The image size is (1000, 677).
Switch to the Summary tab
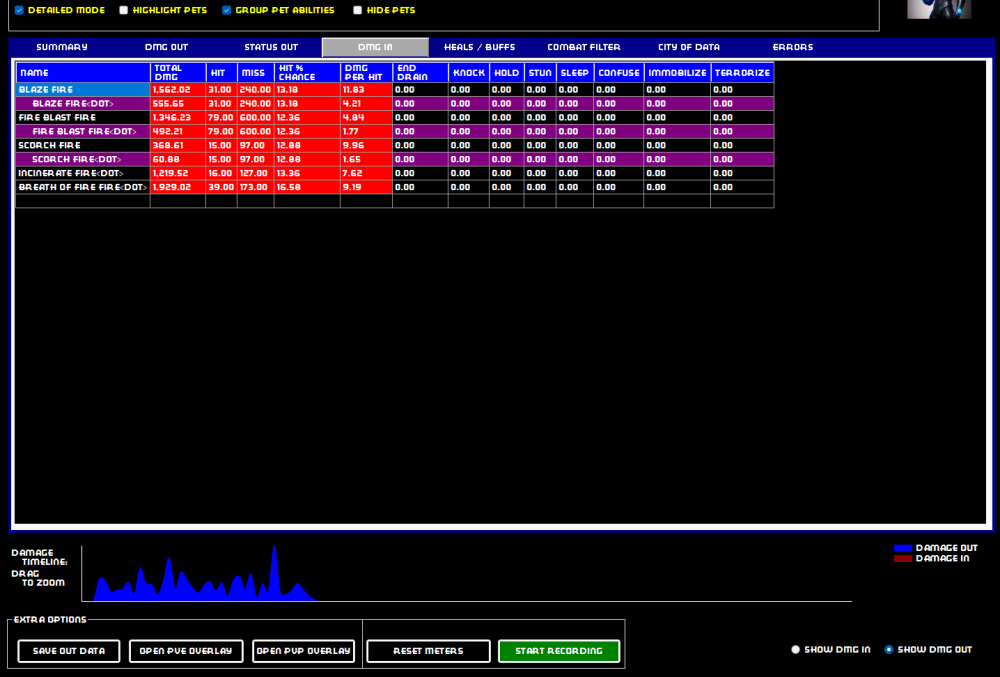(x=62, y=47)
